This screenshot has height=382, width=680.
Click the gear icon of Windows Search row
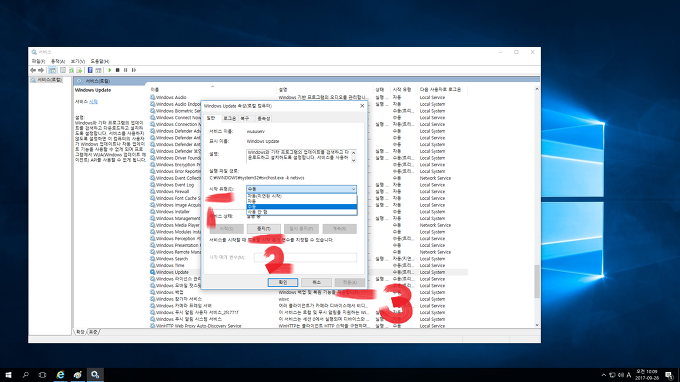(x=153, y=259)
